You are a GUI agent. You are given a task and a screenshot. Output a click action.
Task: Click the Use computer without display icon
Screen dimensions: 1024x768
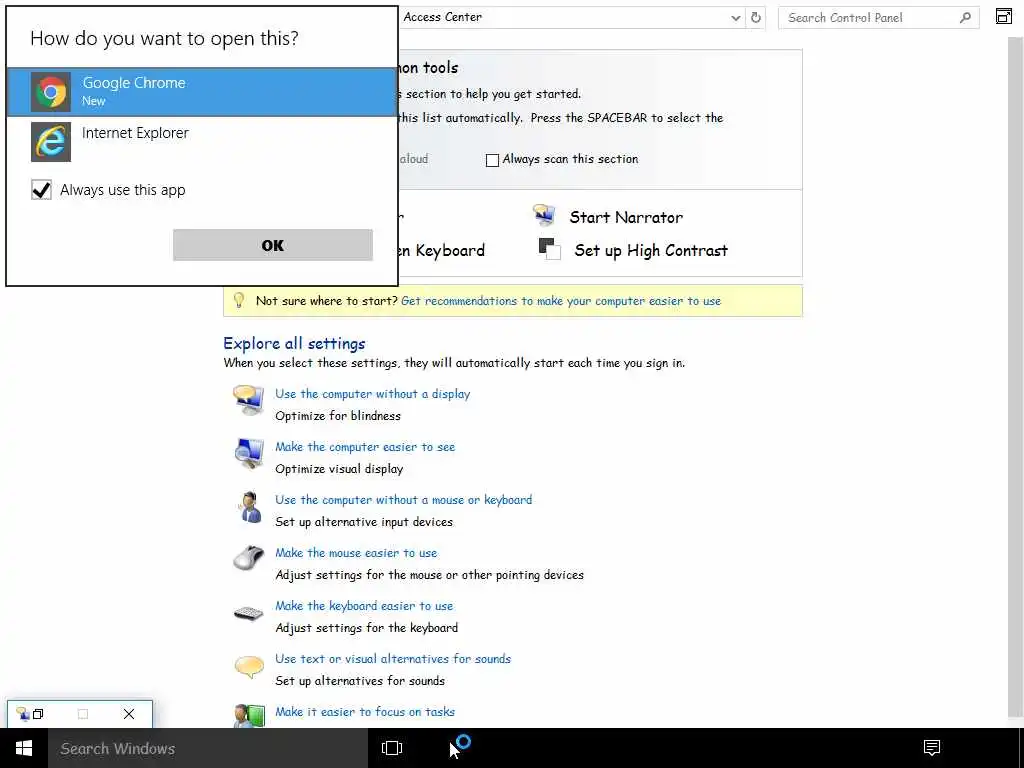tap(249, 400)
